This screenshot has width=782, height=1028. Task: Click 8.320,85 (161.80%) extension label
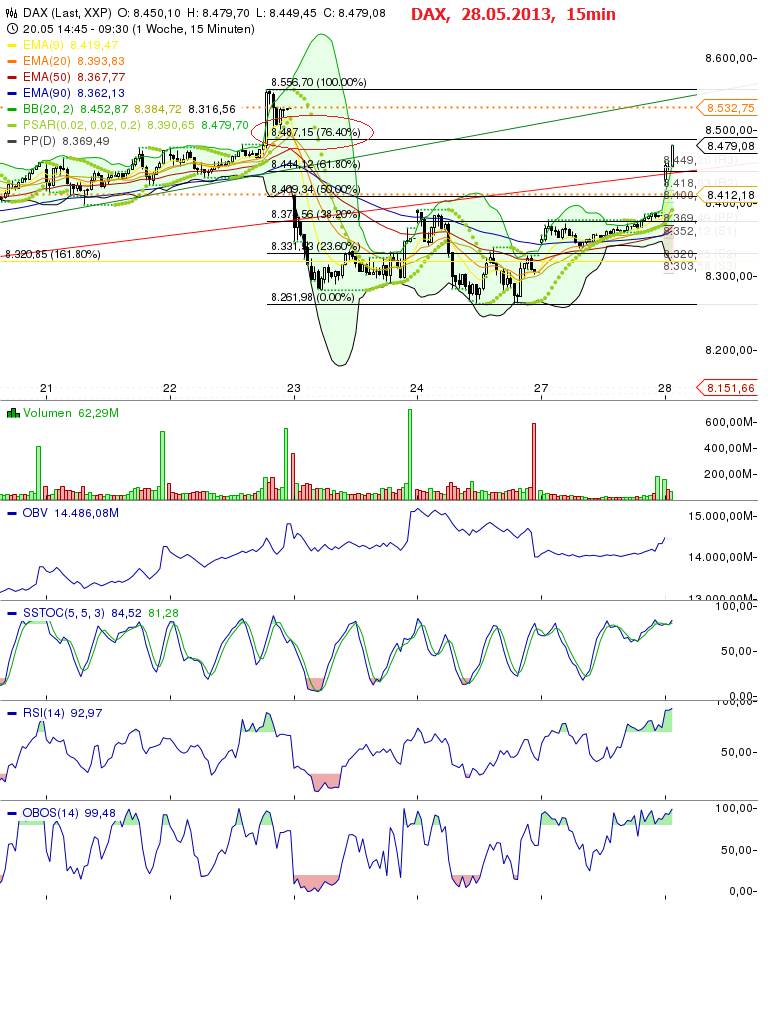(x=53, y=254)
